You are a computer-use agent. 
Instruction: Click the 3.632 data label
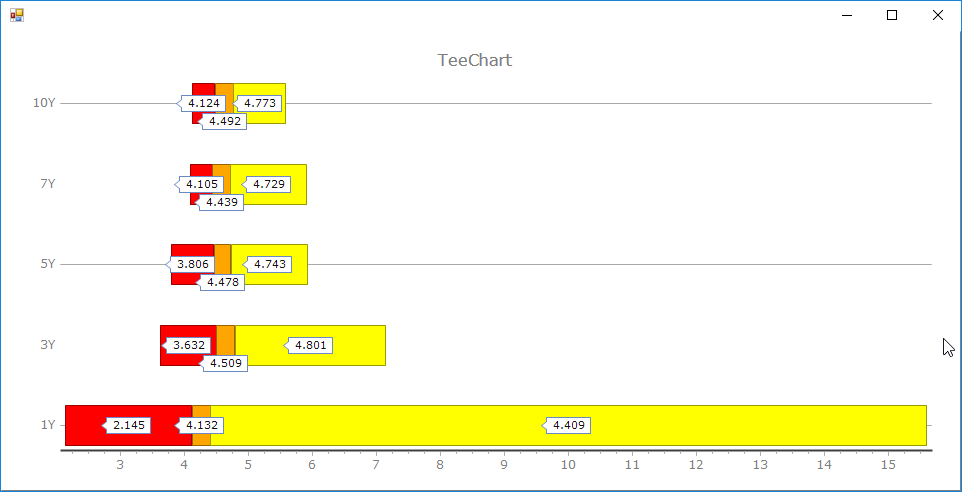tap(188, 345)
